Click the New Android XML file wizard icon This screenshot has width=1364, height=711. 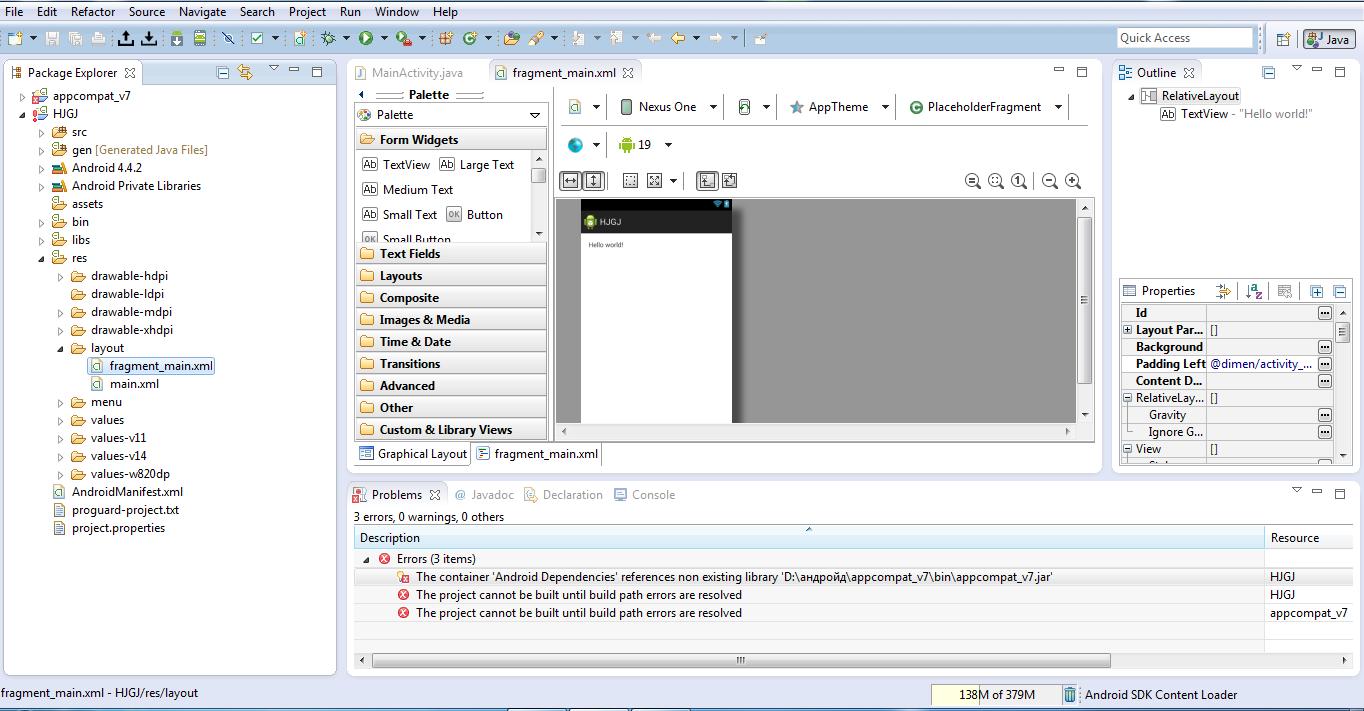click(299, 38)
